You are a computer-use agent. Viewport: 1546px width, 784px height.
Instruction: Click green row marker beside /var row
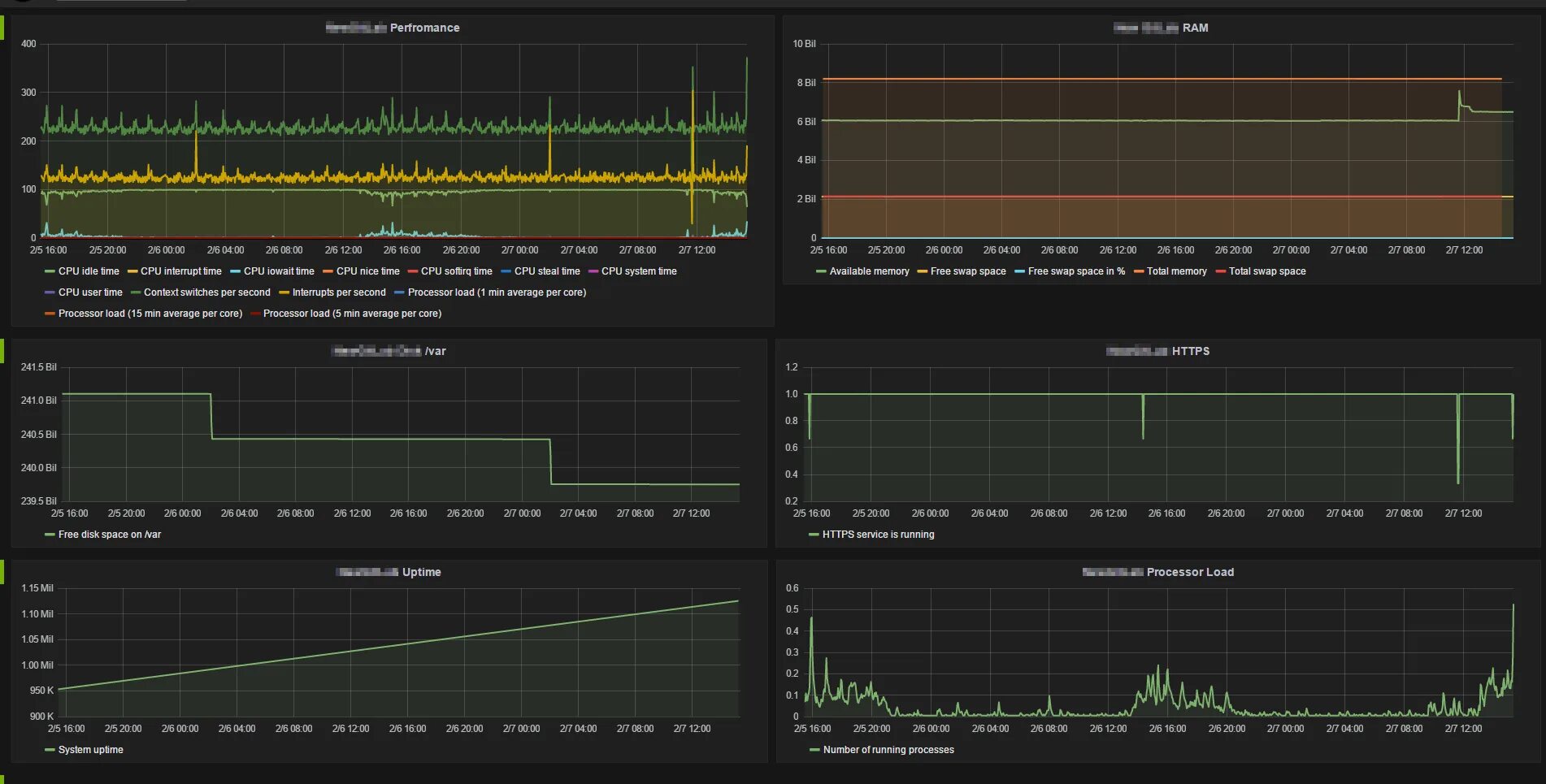[x=2, y=351]
